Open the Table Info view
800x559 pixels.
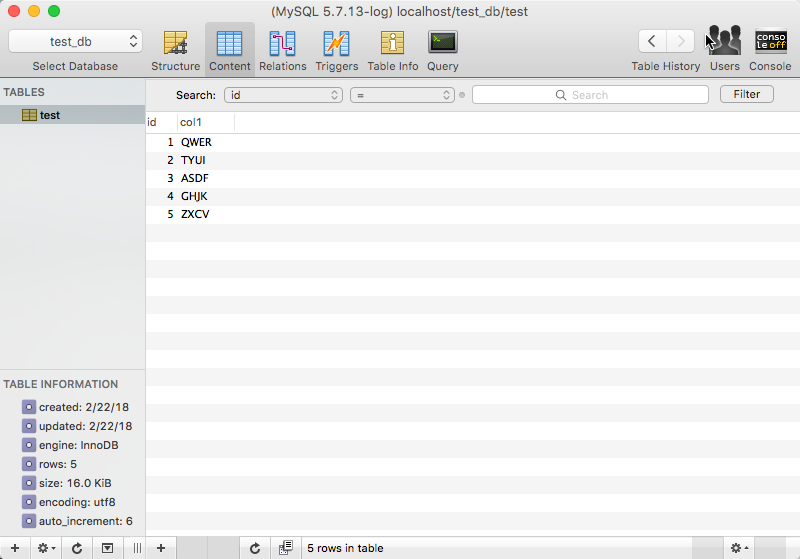pyautogui.click(x=392, y=50)
